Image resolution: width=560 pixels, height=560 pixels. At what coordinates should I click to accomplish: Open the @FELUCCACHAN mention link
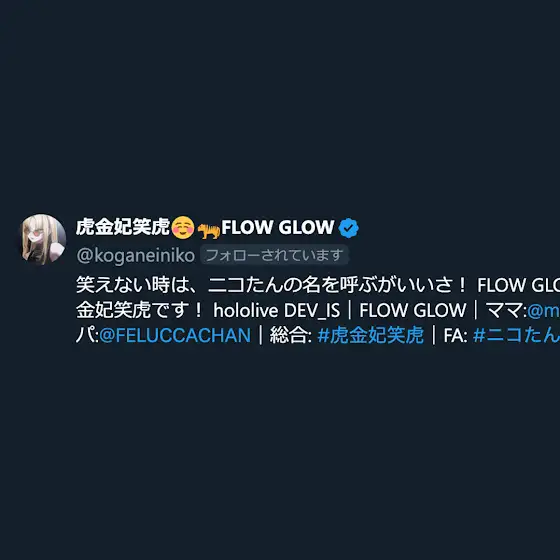point(175,335)
